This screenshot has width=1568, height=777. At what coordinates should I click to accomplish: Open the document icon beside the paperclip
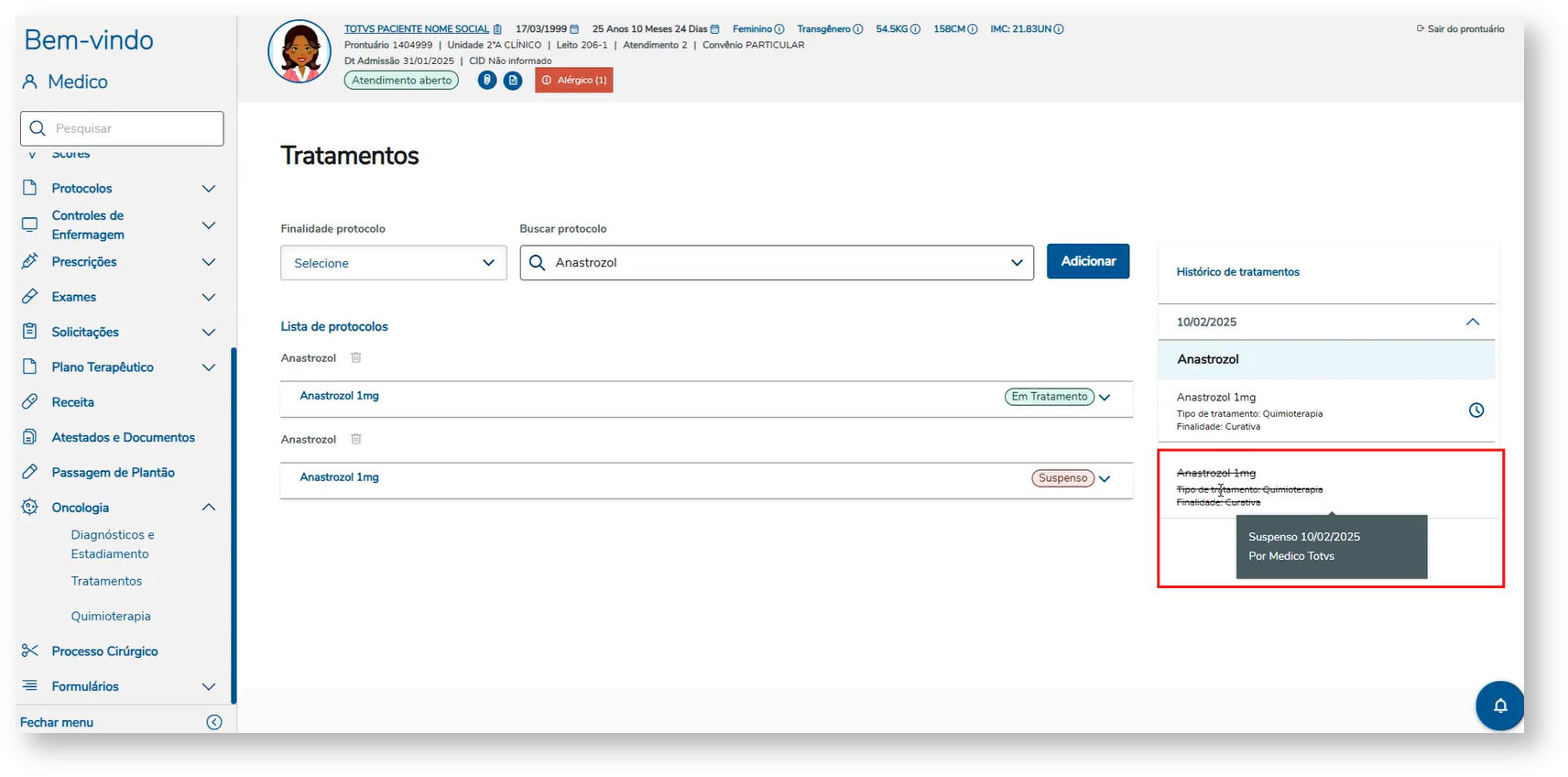click(x=513, y=81)
